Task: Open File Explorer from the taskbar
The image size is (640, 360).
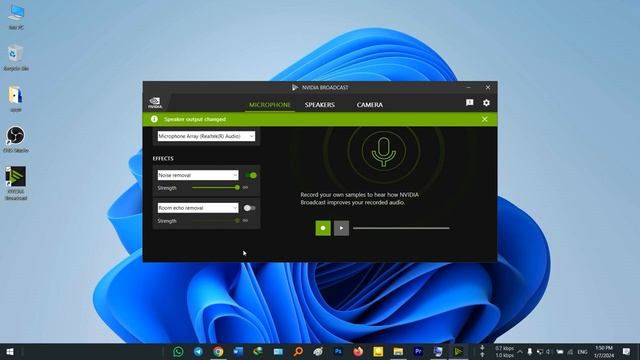Action: pos(398,352)
